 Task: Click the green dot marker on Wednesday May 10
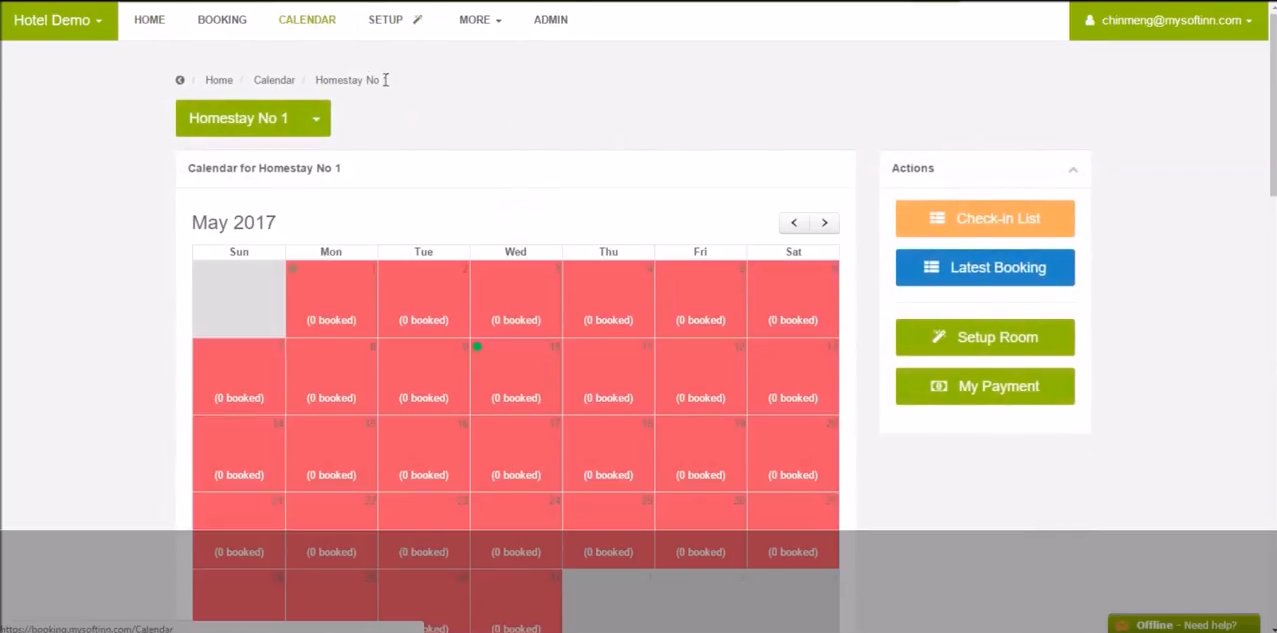(477, 346)
